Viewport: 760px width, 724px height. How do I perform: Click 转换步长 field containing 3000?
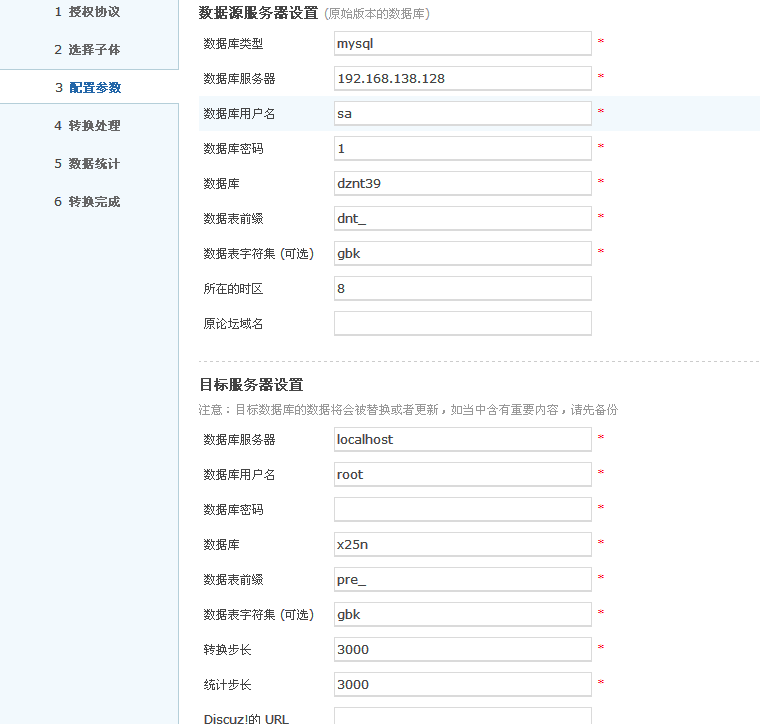point(462,649)
